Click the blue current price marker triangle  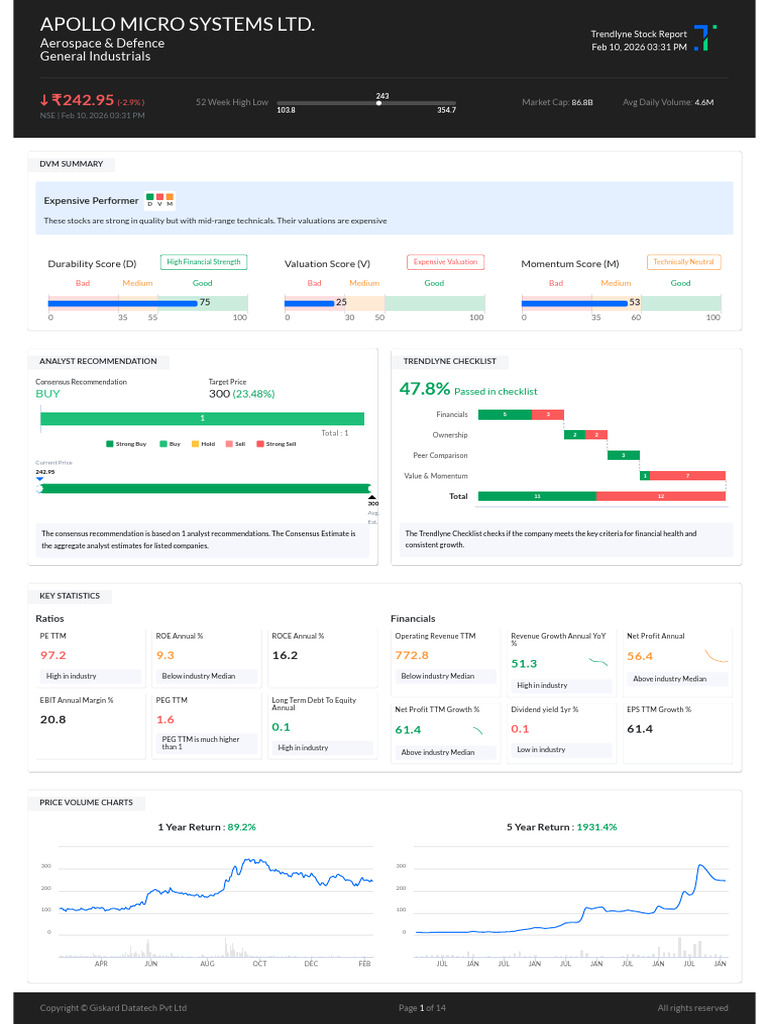click(x=40, y=479)
